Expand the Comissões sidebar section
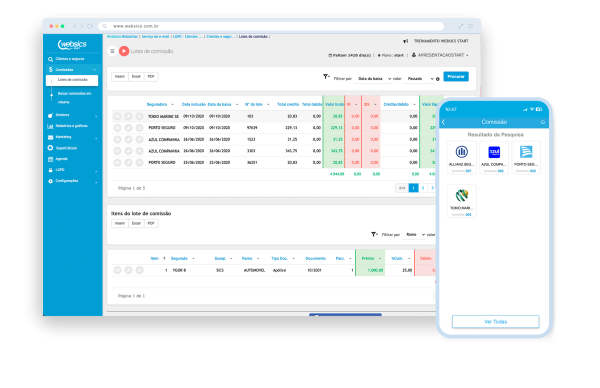Image resolution: width=600 pixels, height=388 pixels. [x=73, y=70]
